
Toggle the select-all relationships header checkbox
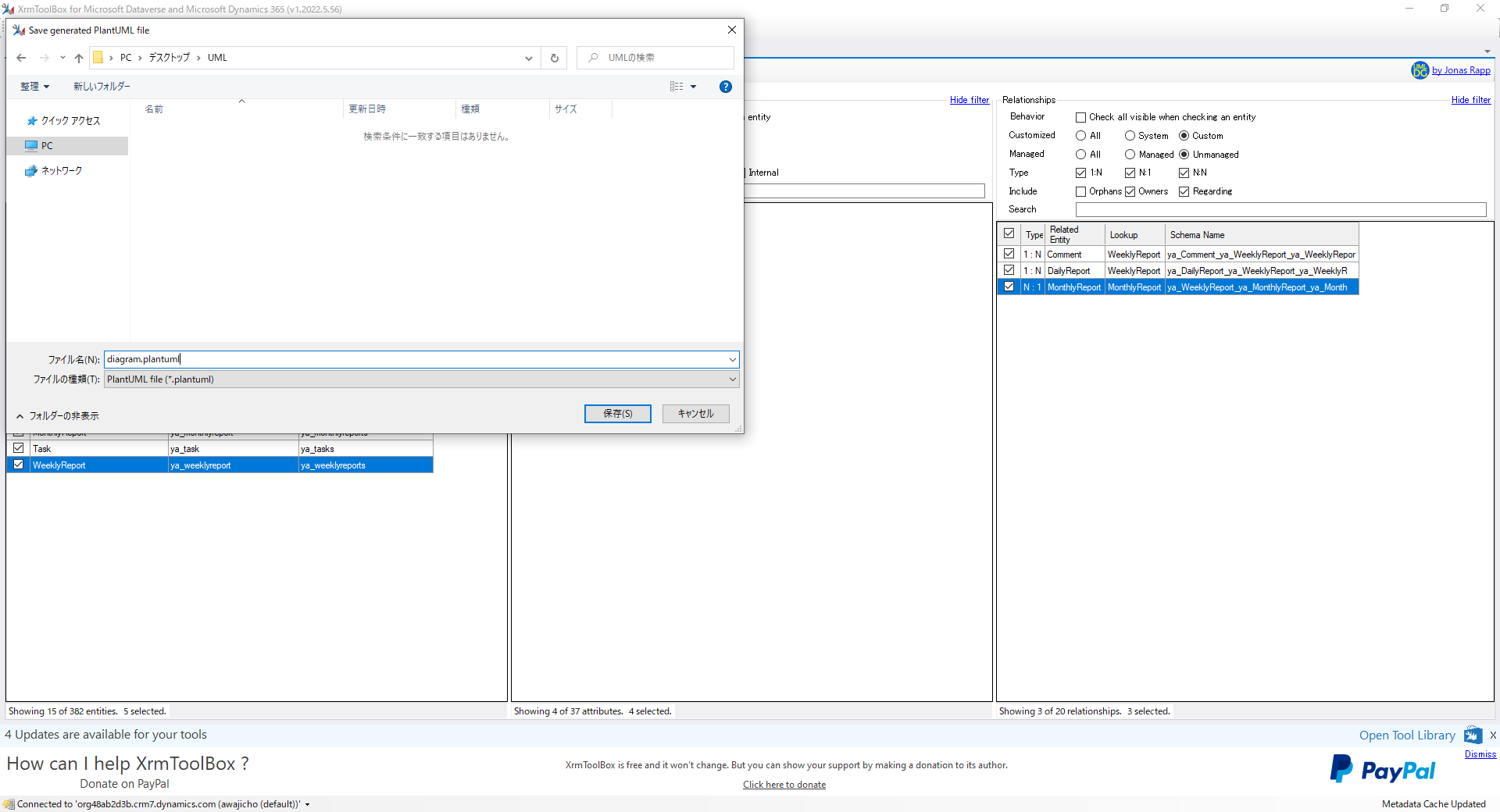point(1009,233)
